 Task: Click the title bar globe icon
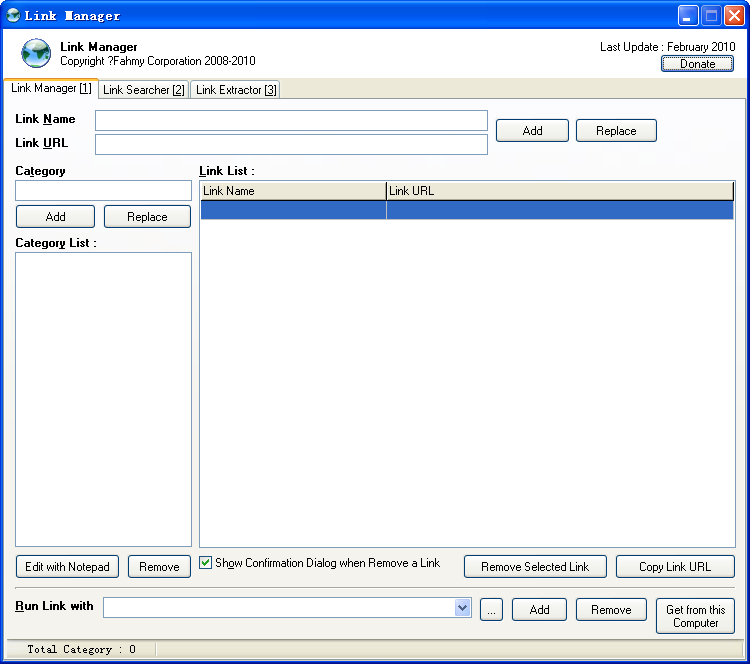coord(13,15)
